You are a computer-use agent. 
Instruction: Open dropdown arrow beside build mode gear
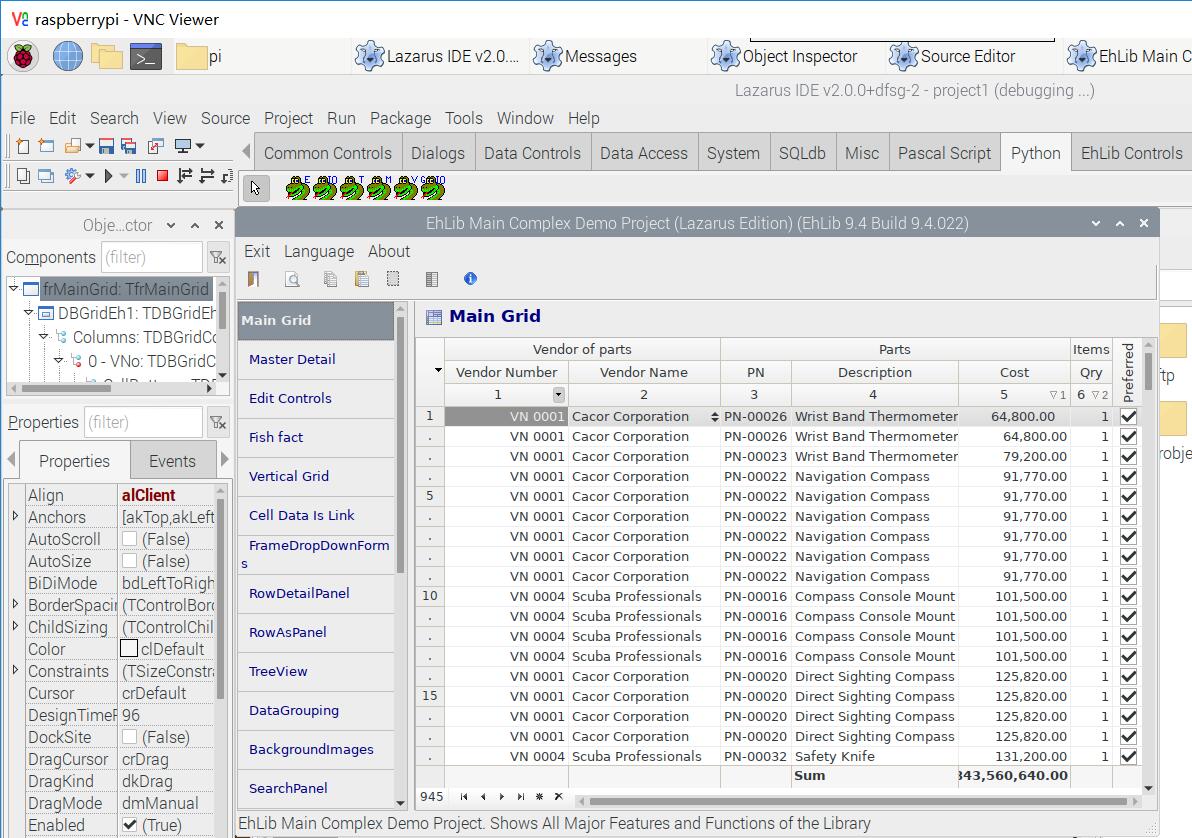[x=90, y=176]
